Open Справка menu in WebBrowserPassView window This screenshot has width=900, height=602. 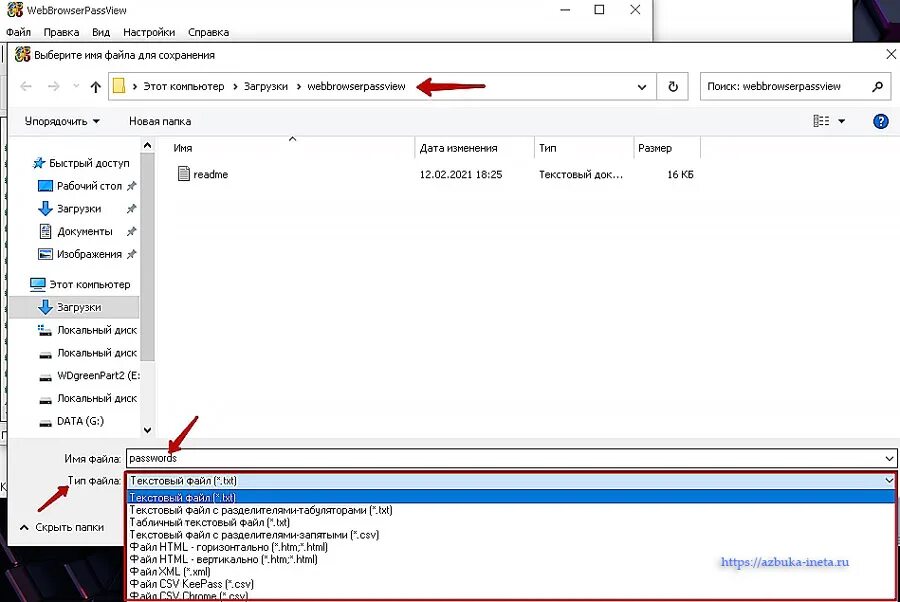pyautogui.click(x=208, y=32)
